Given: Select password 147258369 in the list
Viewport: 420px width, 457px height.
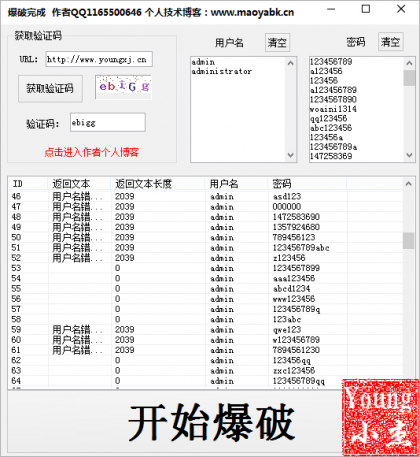Looking at the screenshot, I should coord(331,156).
